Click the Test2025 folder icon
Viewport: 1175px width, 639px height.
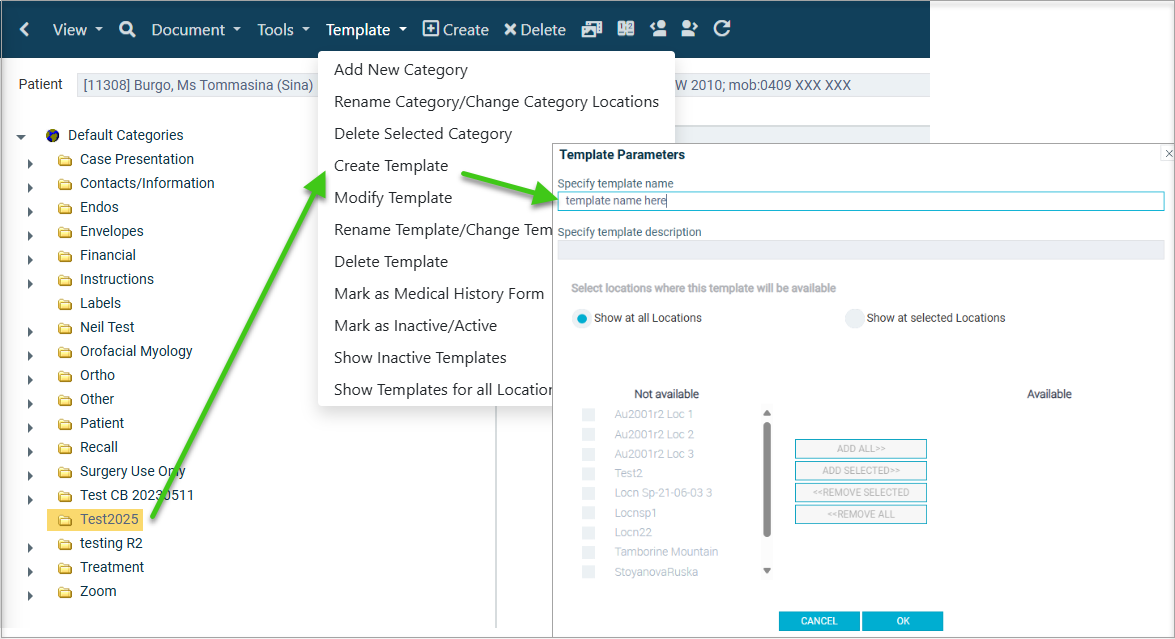(65, 520)
